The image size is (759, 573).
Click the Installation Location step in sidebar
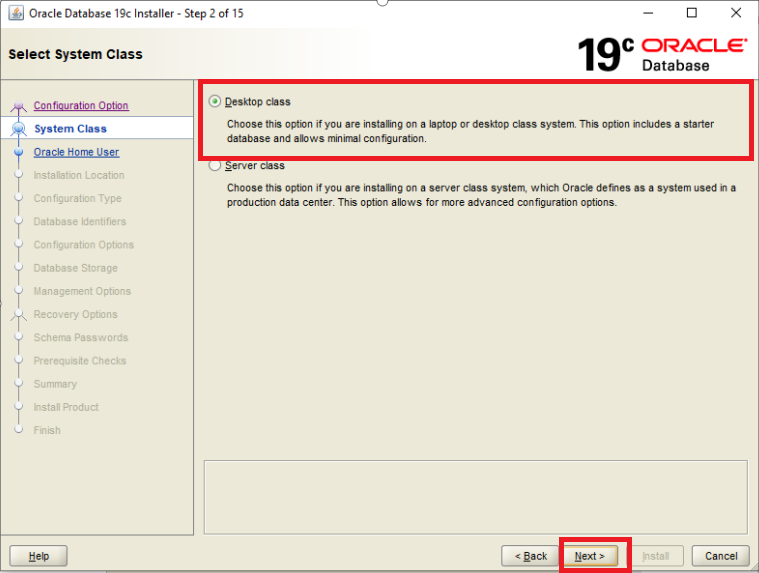point(78,175)
